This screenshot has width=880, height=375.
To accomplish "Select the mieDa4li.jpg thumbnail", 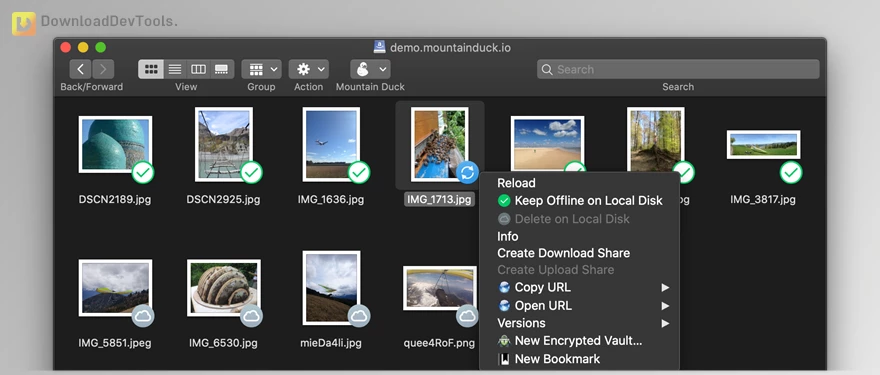I will click(331, 288).
